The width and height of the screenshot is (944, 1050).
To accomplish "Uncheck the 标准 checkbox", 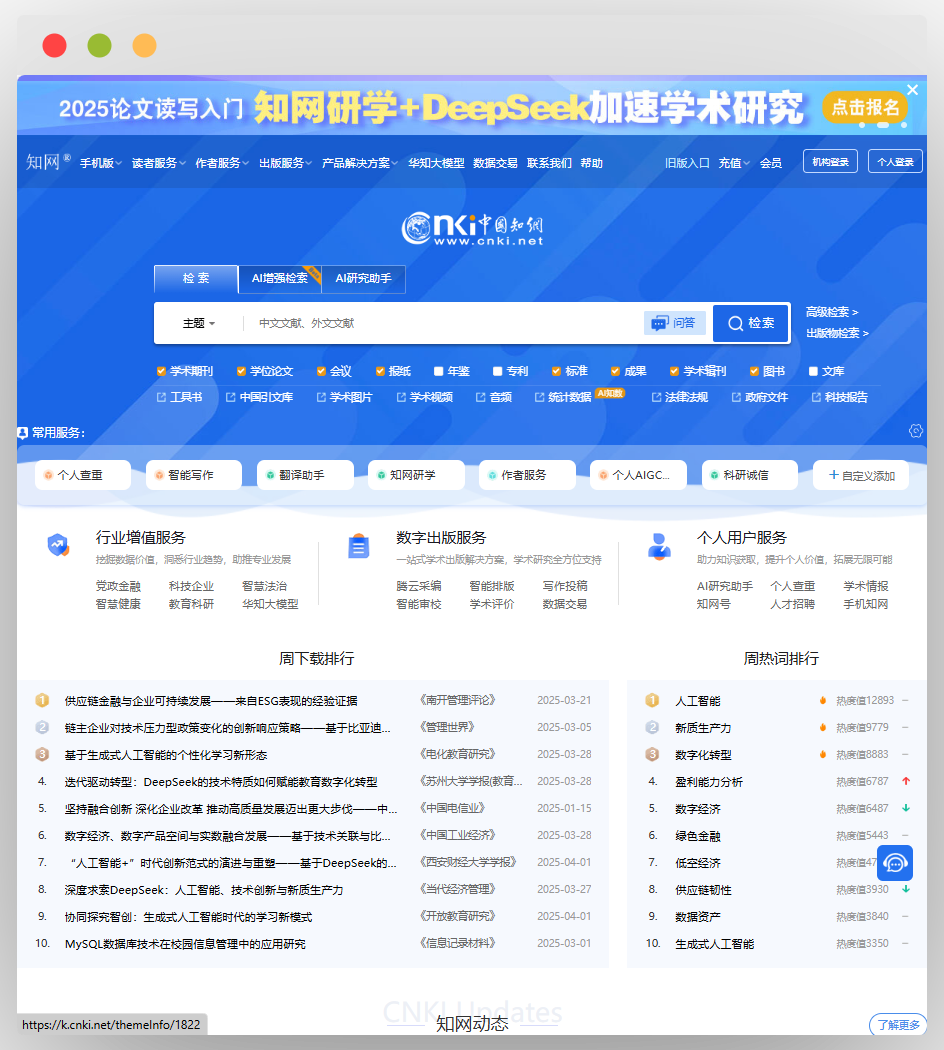I will (556, 371).
